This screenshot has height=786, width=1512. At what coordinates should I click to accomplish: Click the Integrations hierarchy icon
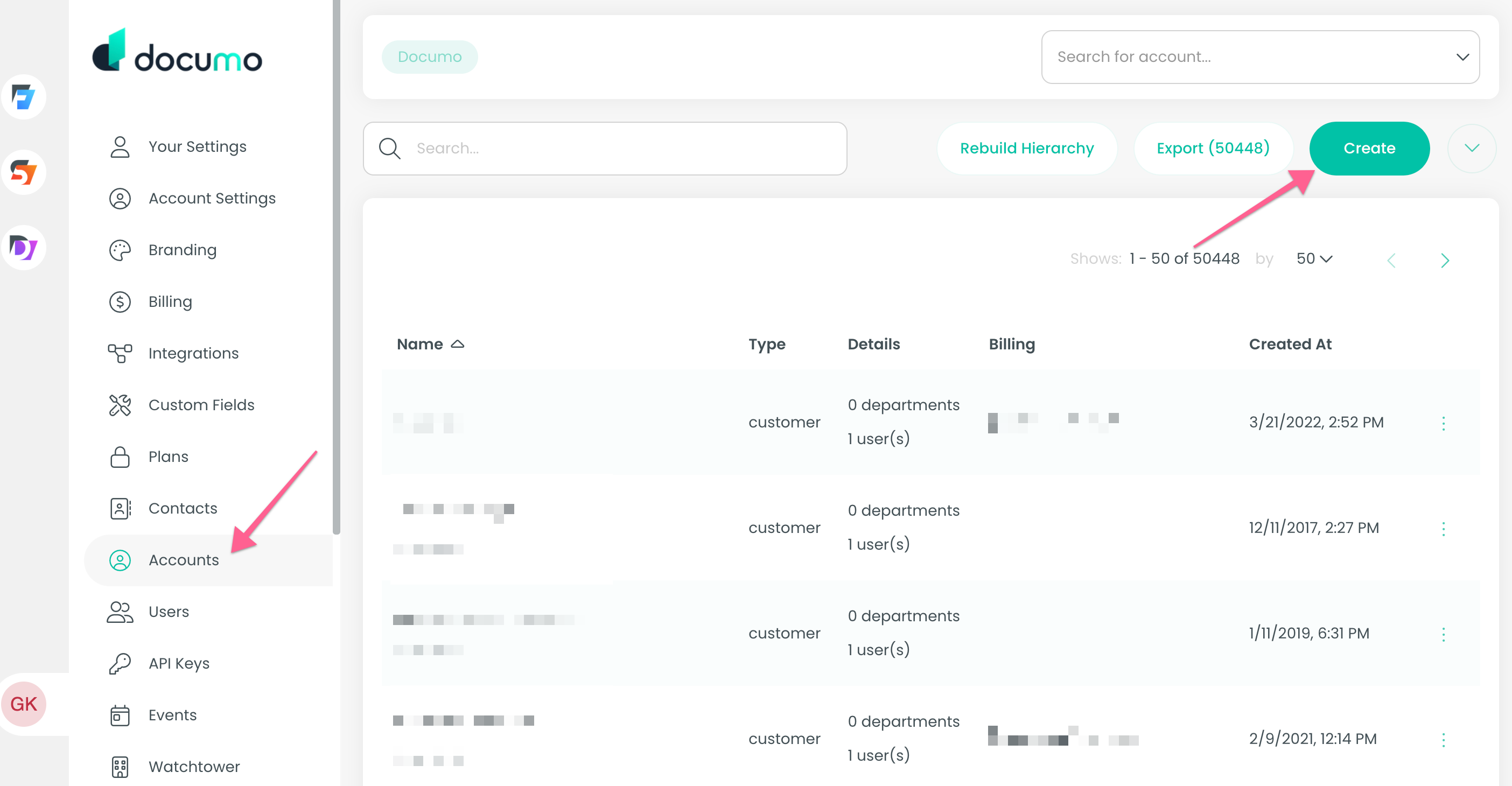[x=120, y=353]
